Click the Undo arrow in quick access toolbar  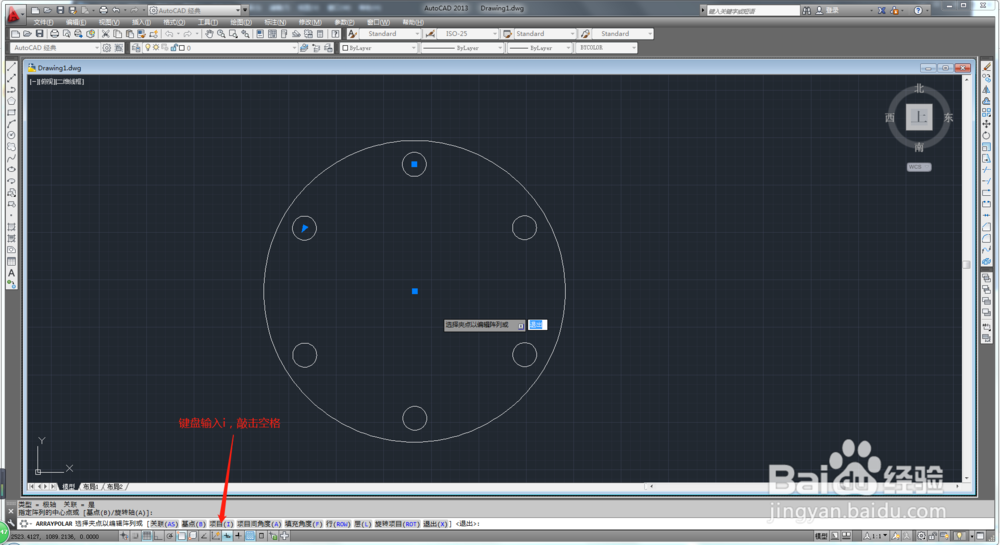116,10
